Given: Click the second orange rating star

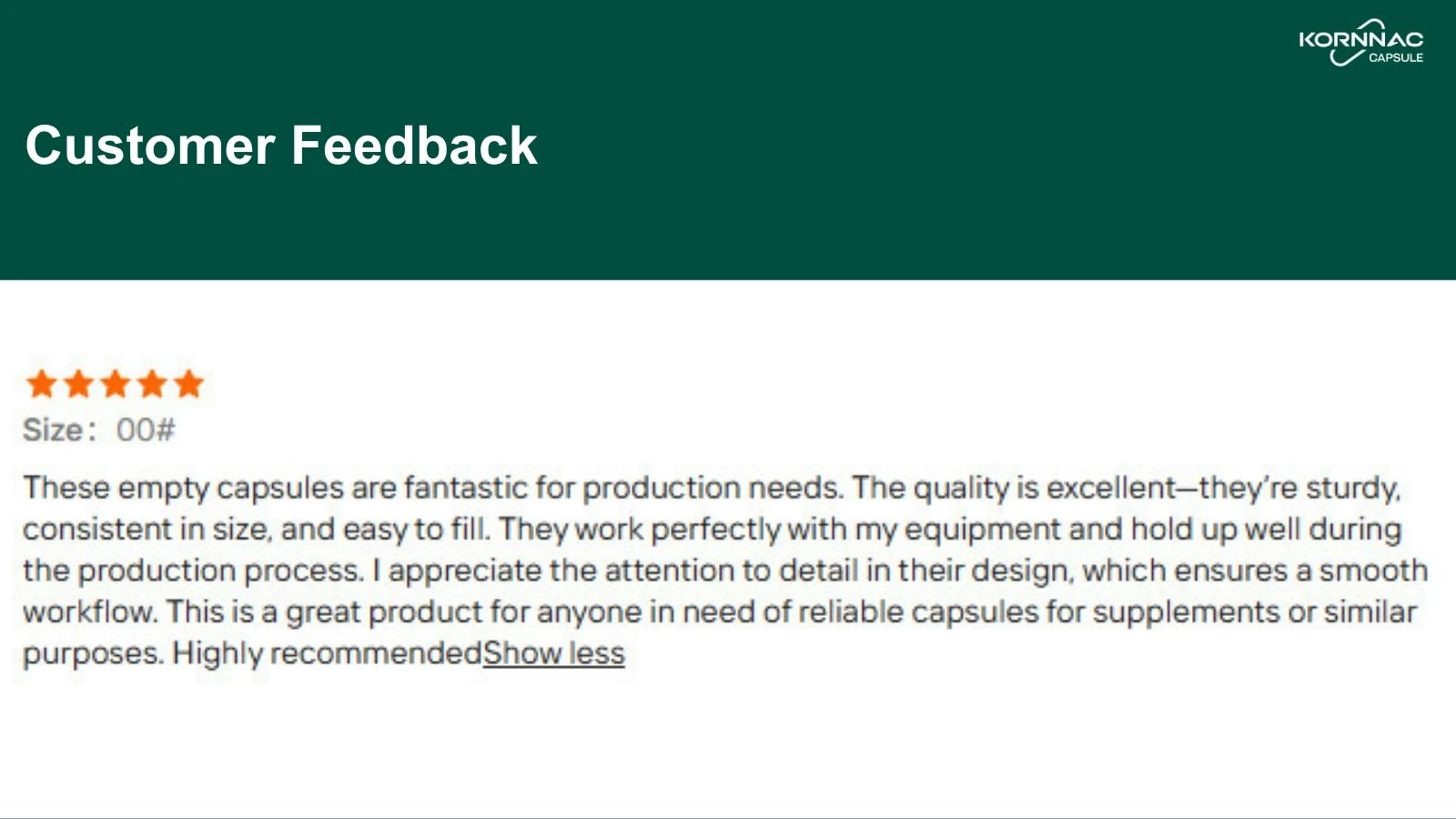Looking at the screenshot, I should tap(79, 384).
